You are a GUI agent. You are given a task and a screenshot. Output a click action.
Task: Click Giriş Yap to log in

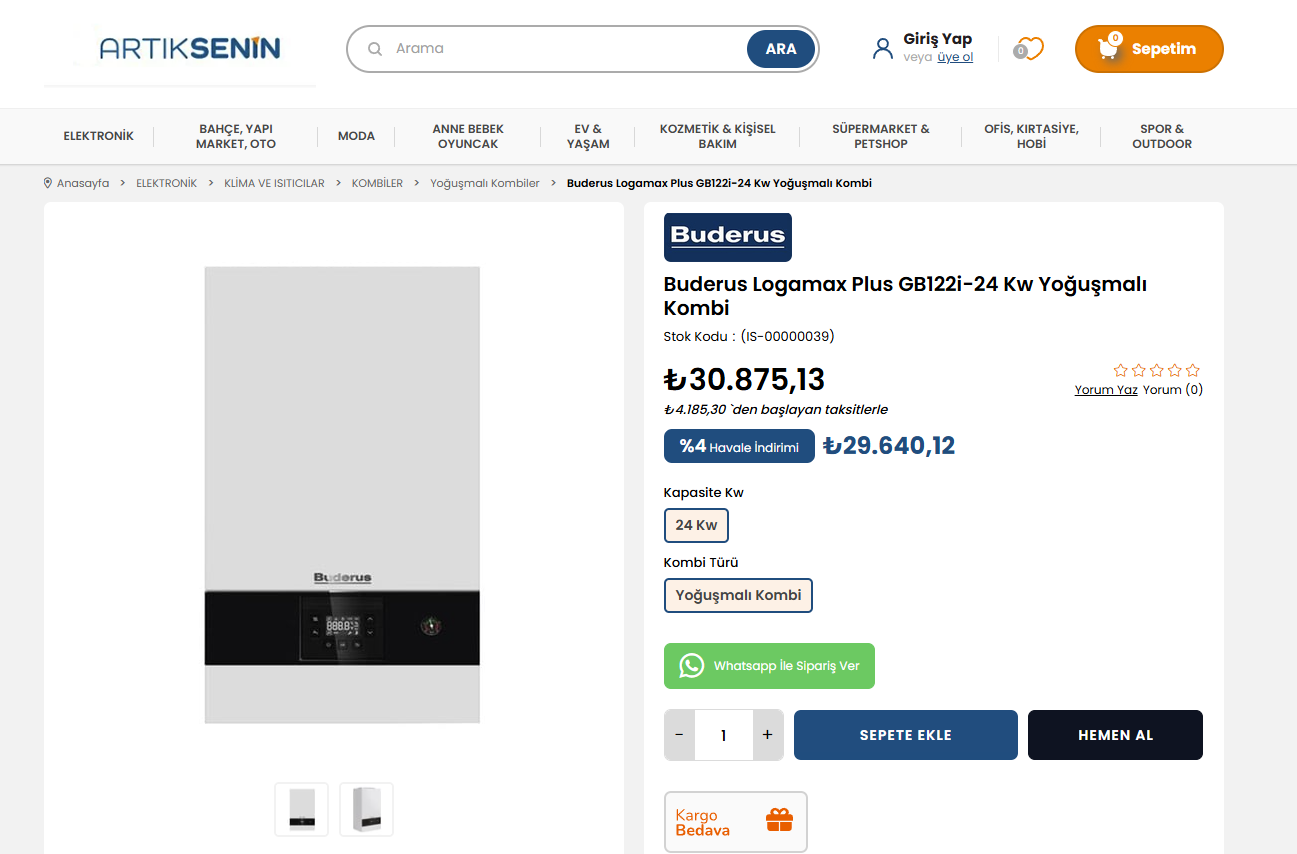pyautogui.click(x=937, y=39)
